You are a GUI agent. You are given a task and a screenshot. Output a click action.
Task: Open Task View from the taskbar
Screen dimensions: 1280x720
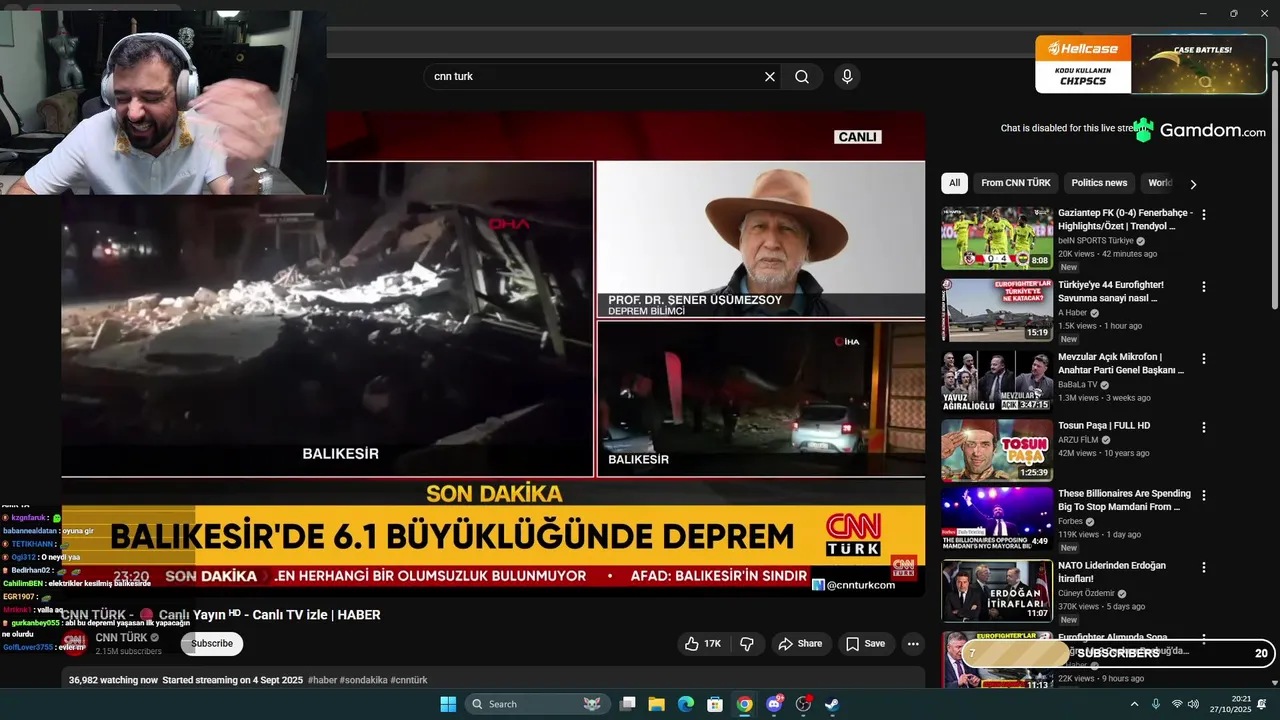pos(628,704)
